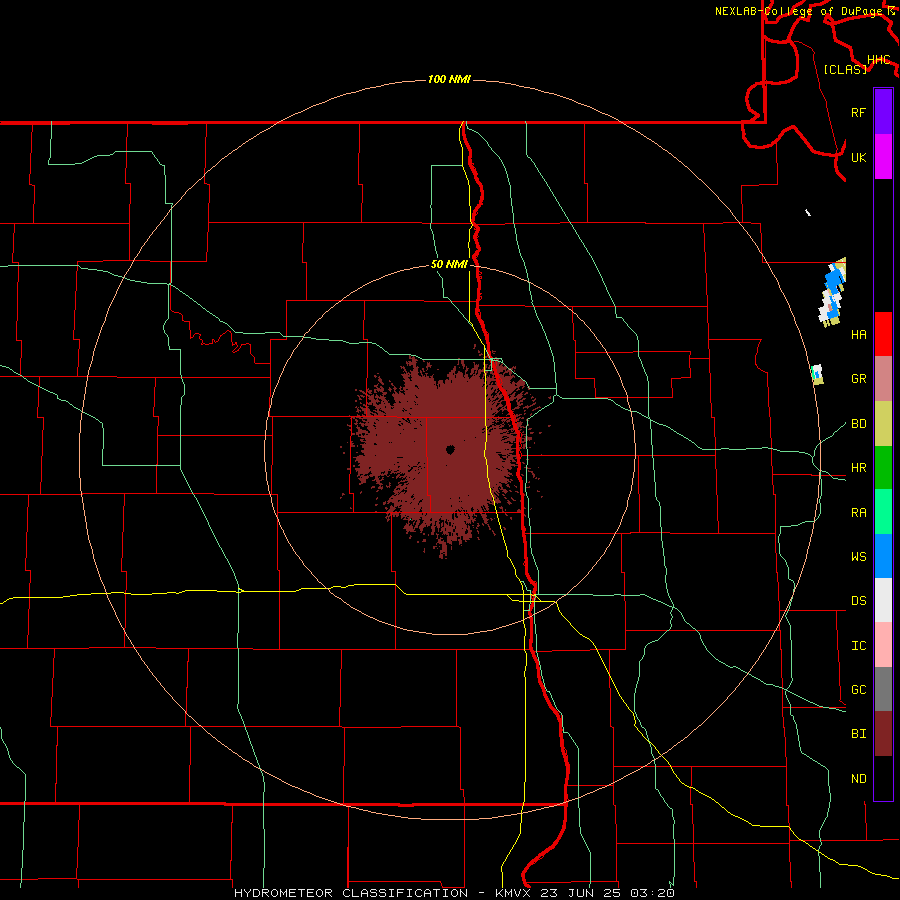Click the RA light-green legend swatch
The image size is (900, 900).
tap(883, 512)
